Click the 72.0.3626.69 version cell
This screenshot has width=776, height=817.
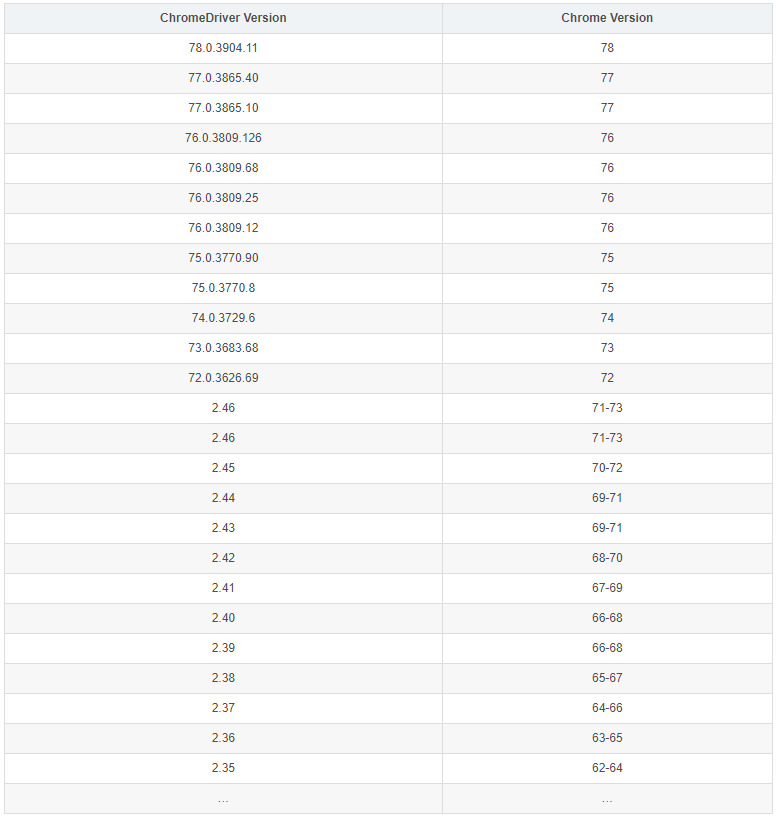(x=223, y=378)
